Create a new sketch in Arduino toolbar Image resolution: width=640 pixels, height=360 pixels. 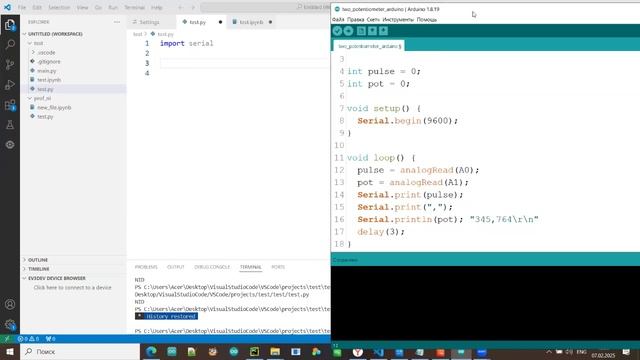pos(361,31)
